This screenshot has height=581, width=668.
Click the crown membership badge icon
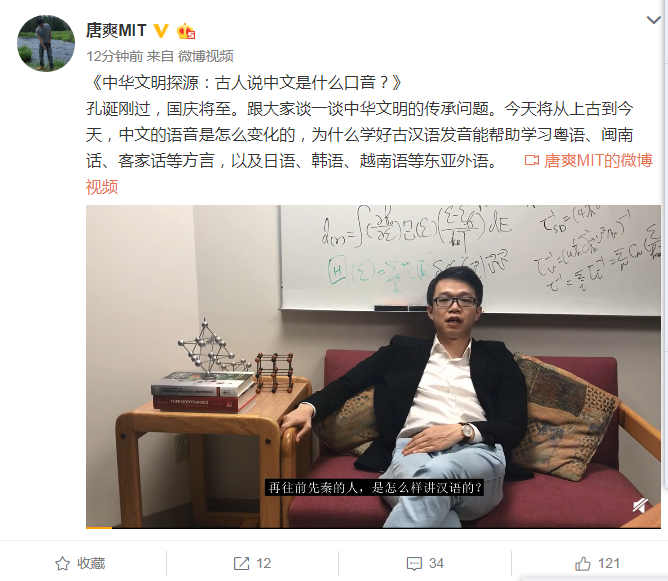coord(186,31)
